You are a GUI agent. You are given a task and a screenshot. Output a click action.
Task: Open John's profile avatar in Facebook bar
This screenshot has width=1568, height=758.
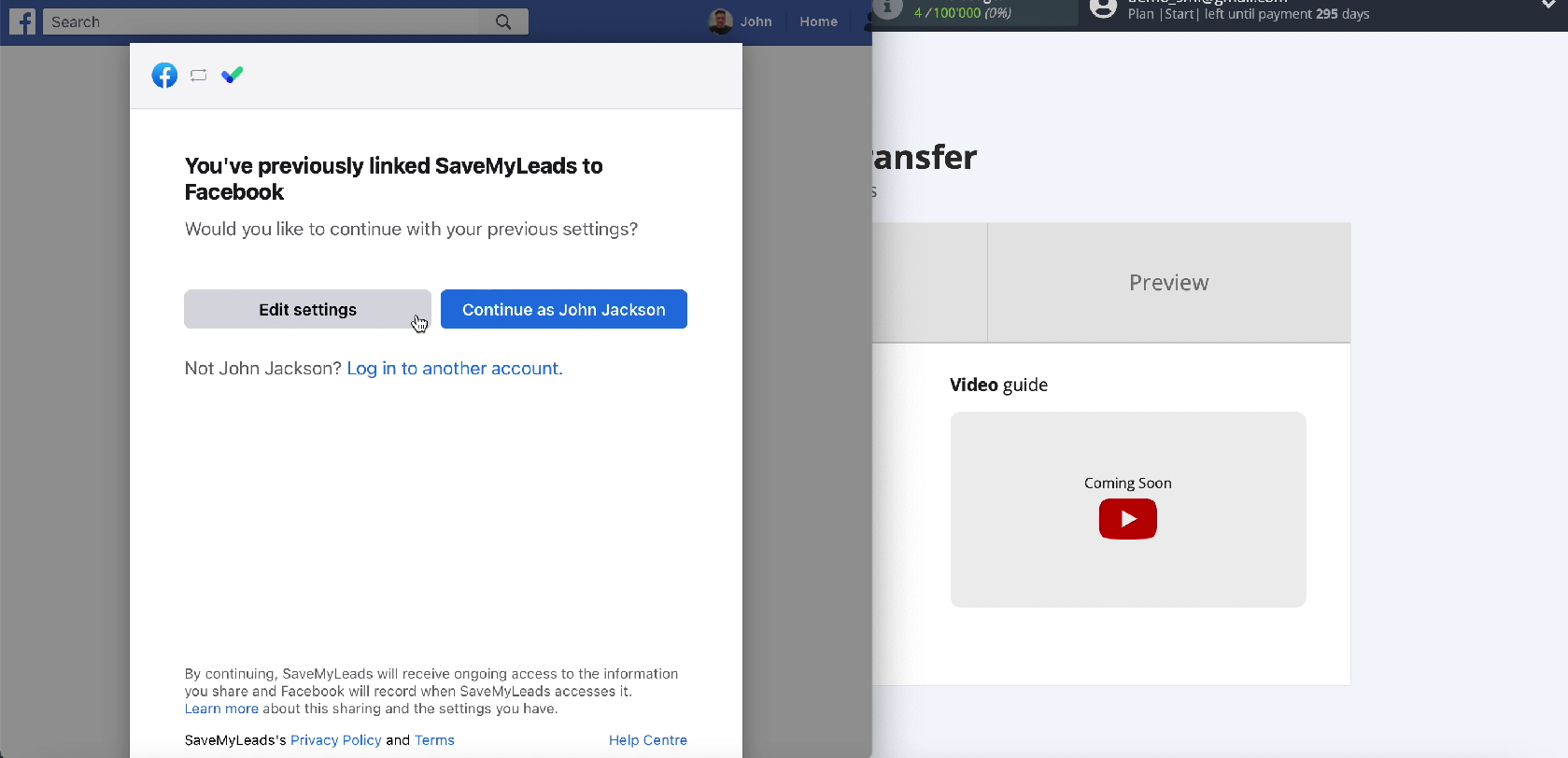pyautogui.click(x=720, y=21)
